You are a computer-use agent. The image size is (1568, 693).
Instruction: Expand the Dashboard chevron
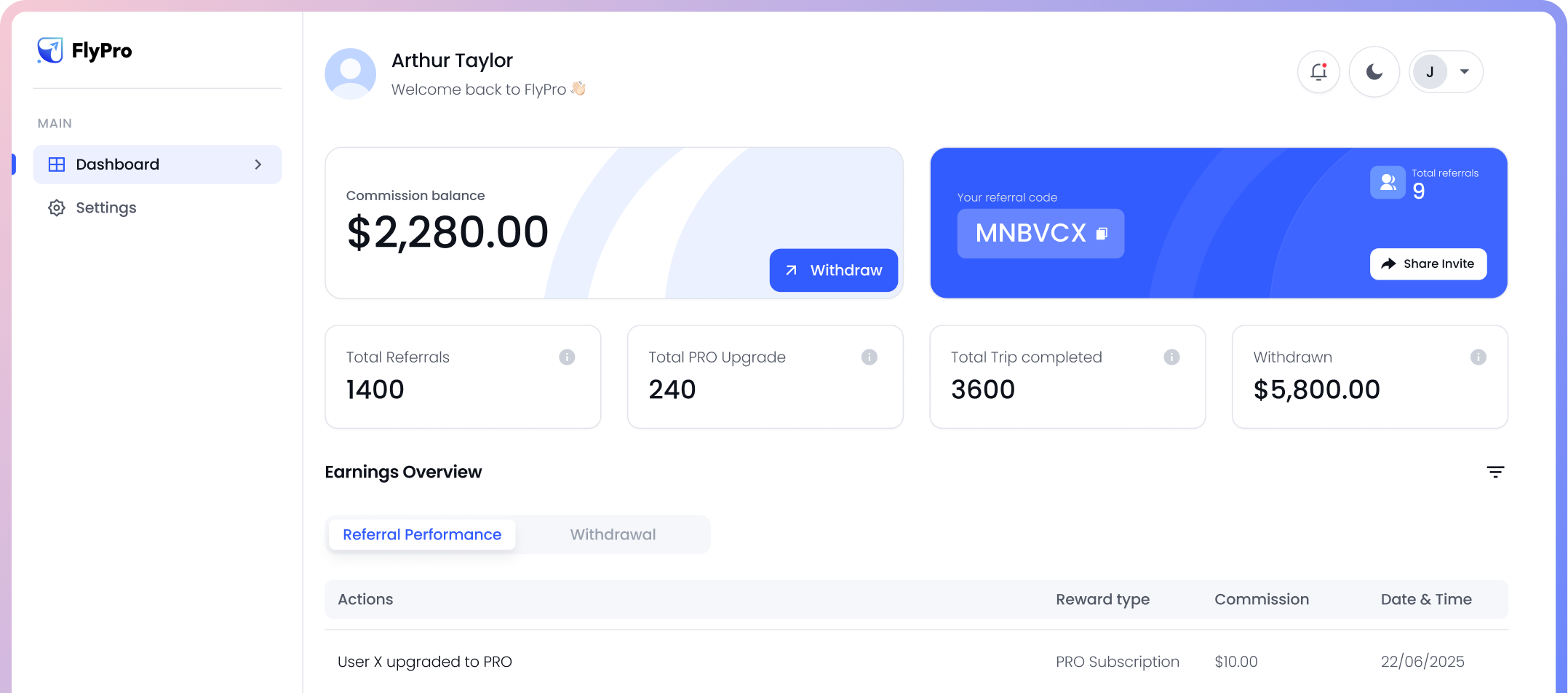258,165
